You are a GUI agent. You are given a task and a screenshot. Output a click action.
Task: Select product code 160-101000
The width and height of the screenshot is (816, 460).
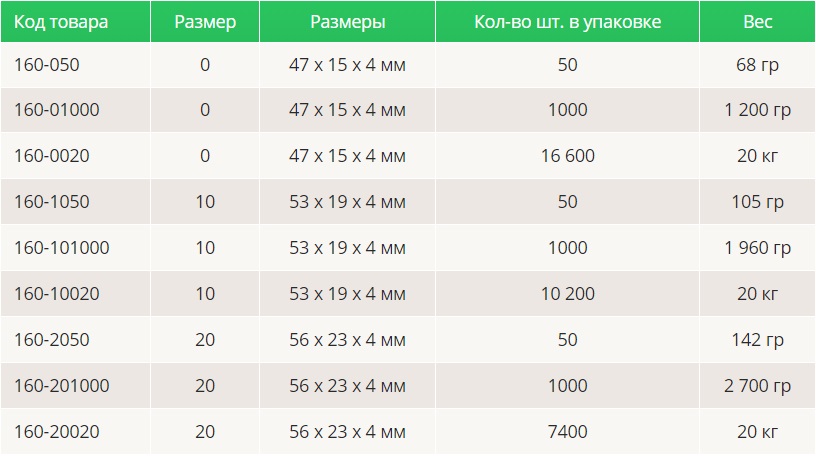coord(62,248)
